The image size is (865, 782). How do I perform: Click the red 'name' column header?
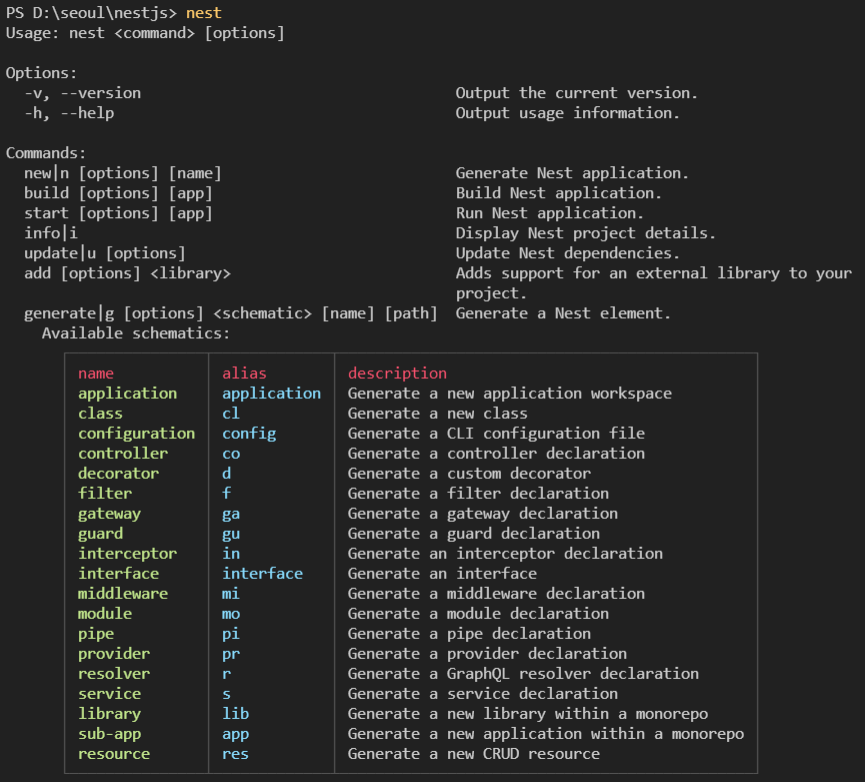coord(96,374)
